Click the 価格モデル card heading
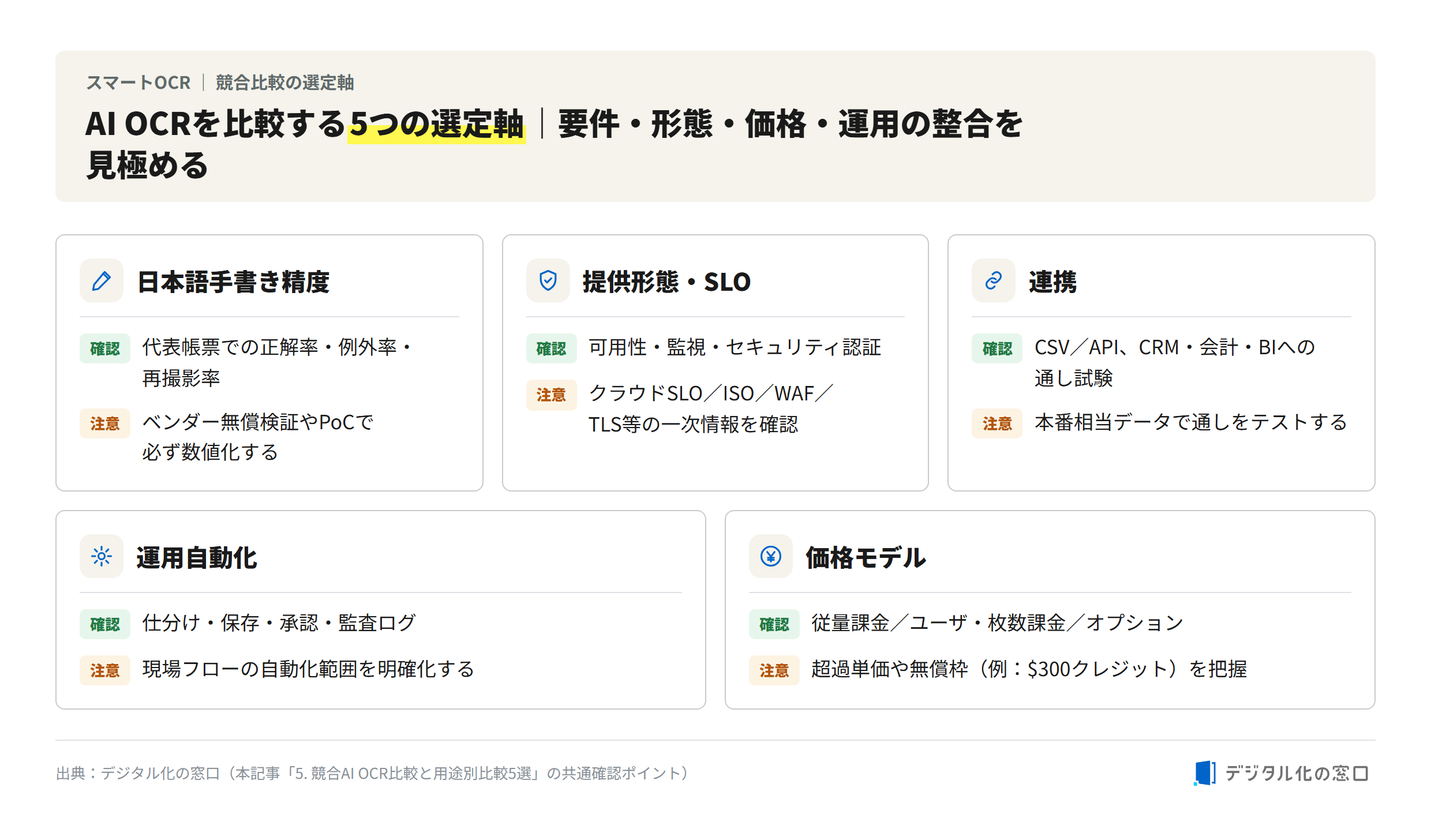This screenshot has height=840, width=1431. point(866,558)
